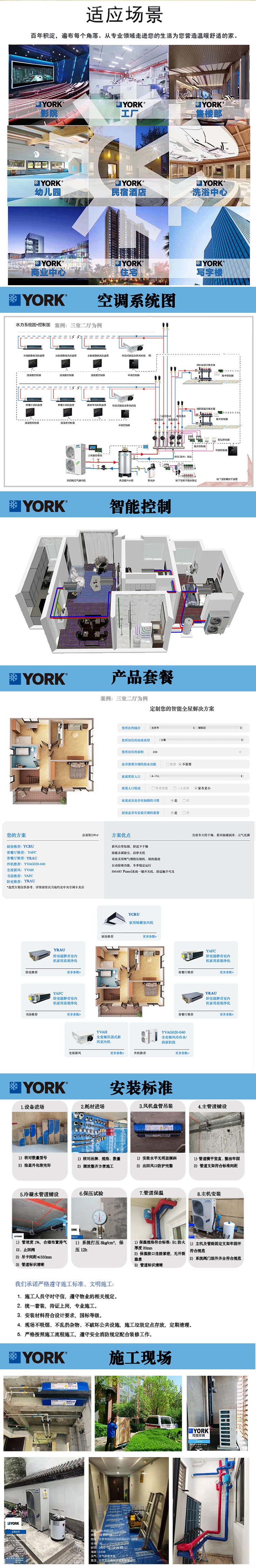Click the 民宿酒店 scene tile
The height and width of the screenshot is (1568, 256).
[x=129, y=166]
